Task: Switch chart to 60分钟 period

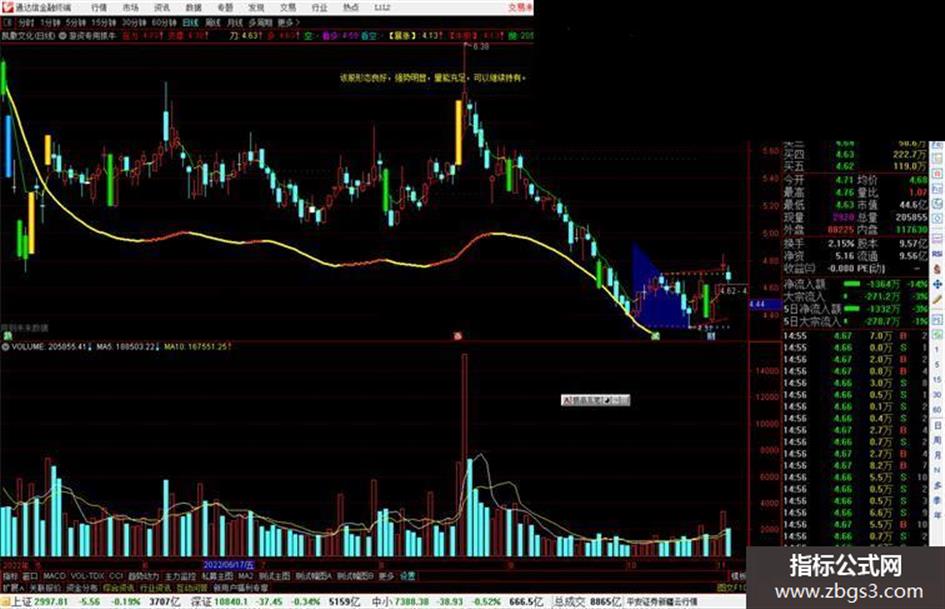Action: click(x=164, y=23)
